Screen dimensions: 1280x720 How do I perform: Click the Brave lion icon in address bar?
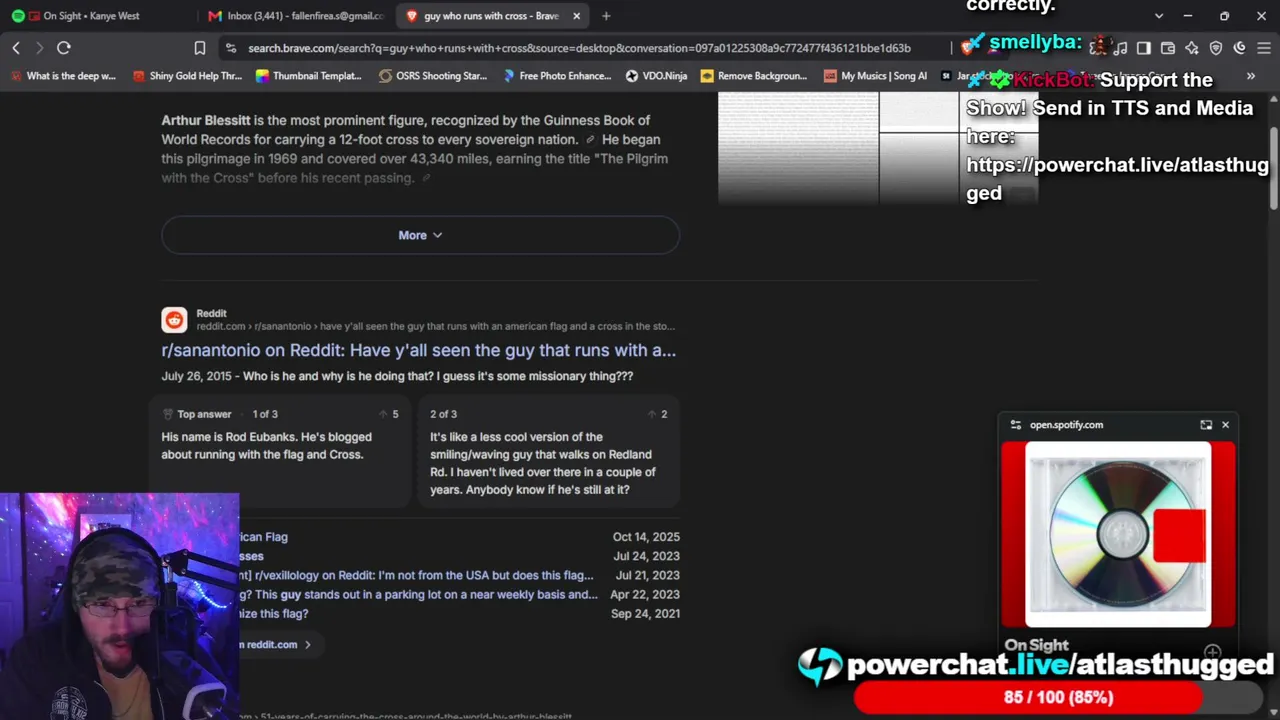pyautogui.click(x=967, y=48)
